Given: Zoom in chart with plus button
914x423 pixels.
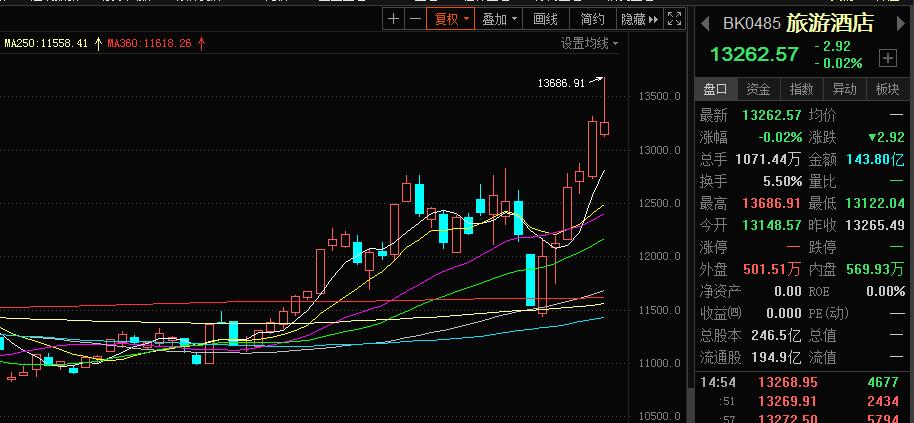Looking at the screenshot, I should tap(393, 19).
